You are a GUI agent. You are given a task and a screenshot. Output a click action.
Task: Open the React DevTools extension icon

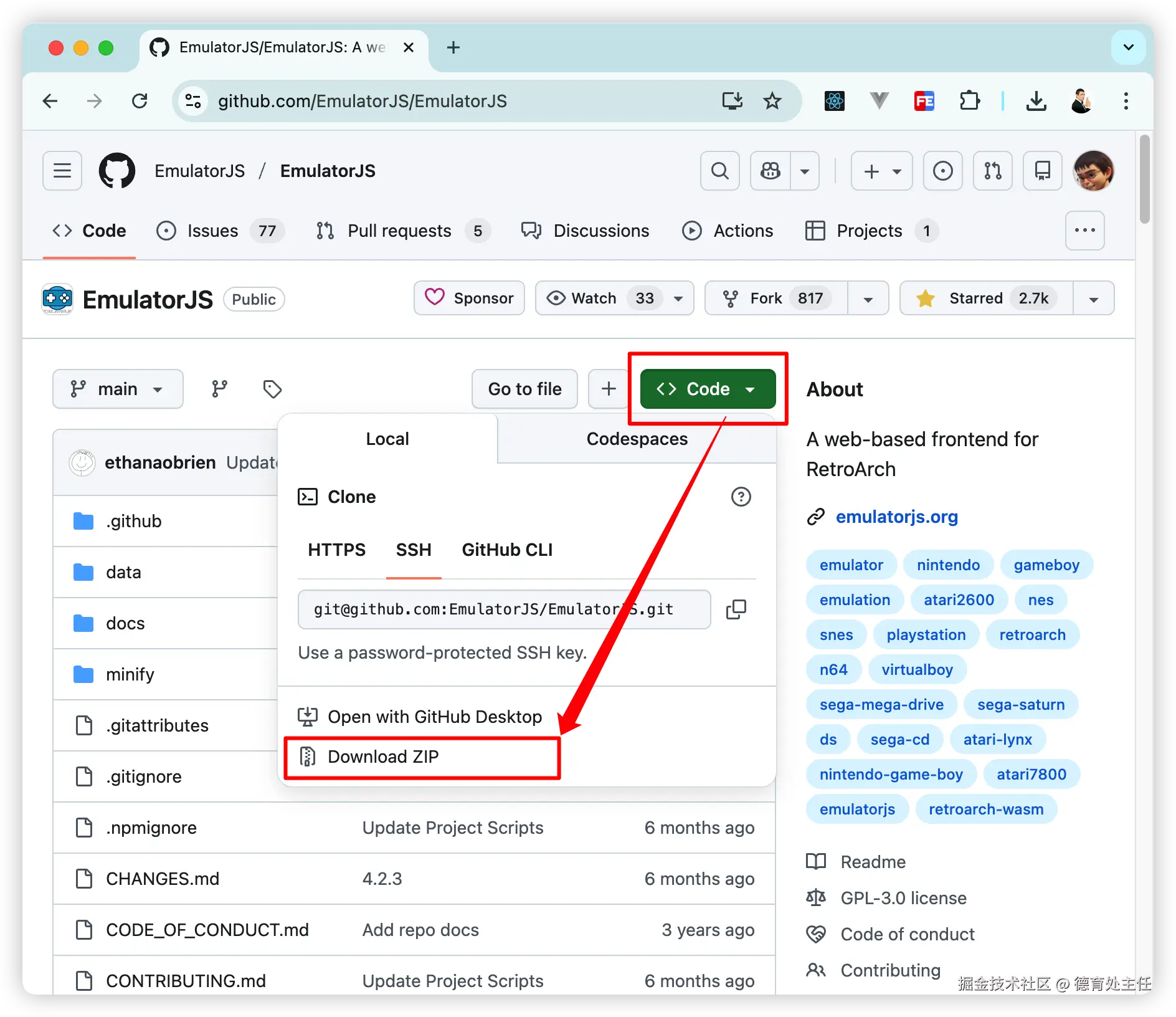click(834, 101)
